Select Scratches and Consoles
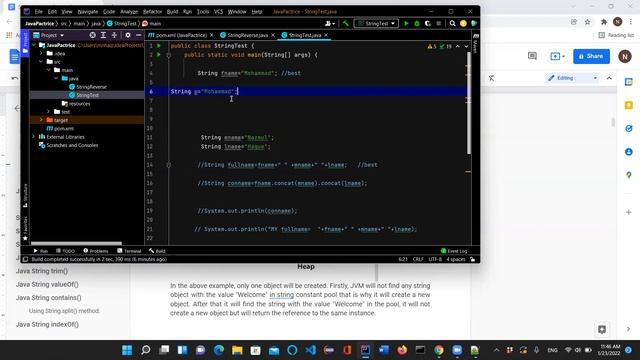 (68, 145)
